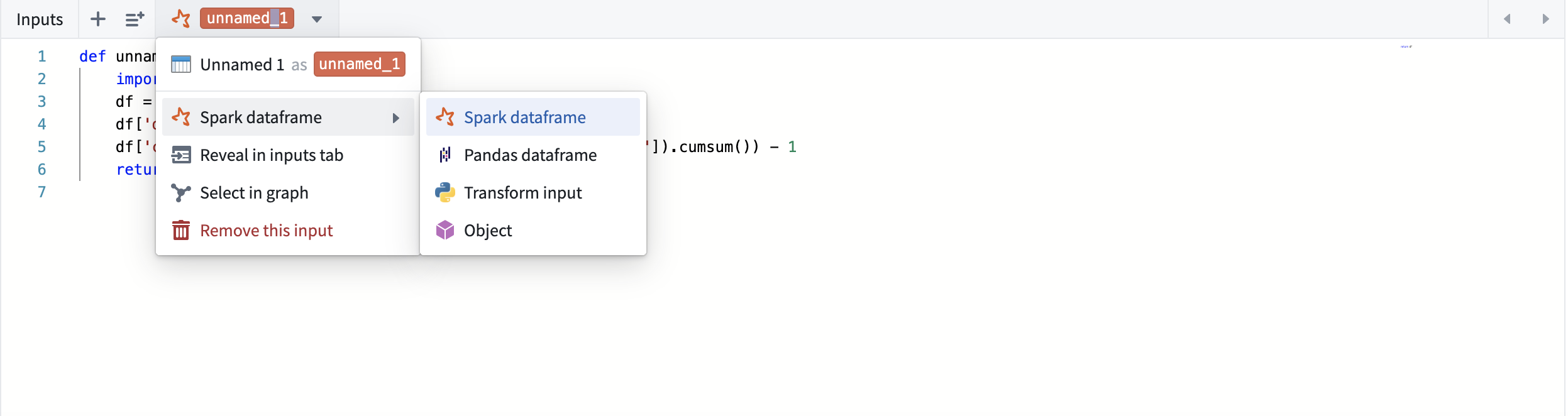
Task: Open the unnamed_1 input dropdown arrow
Action: [317, 19]
